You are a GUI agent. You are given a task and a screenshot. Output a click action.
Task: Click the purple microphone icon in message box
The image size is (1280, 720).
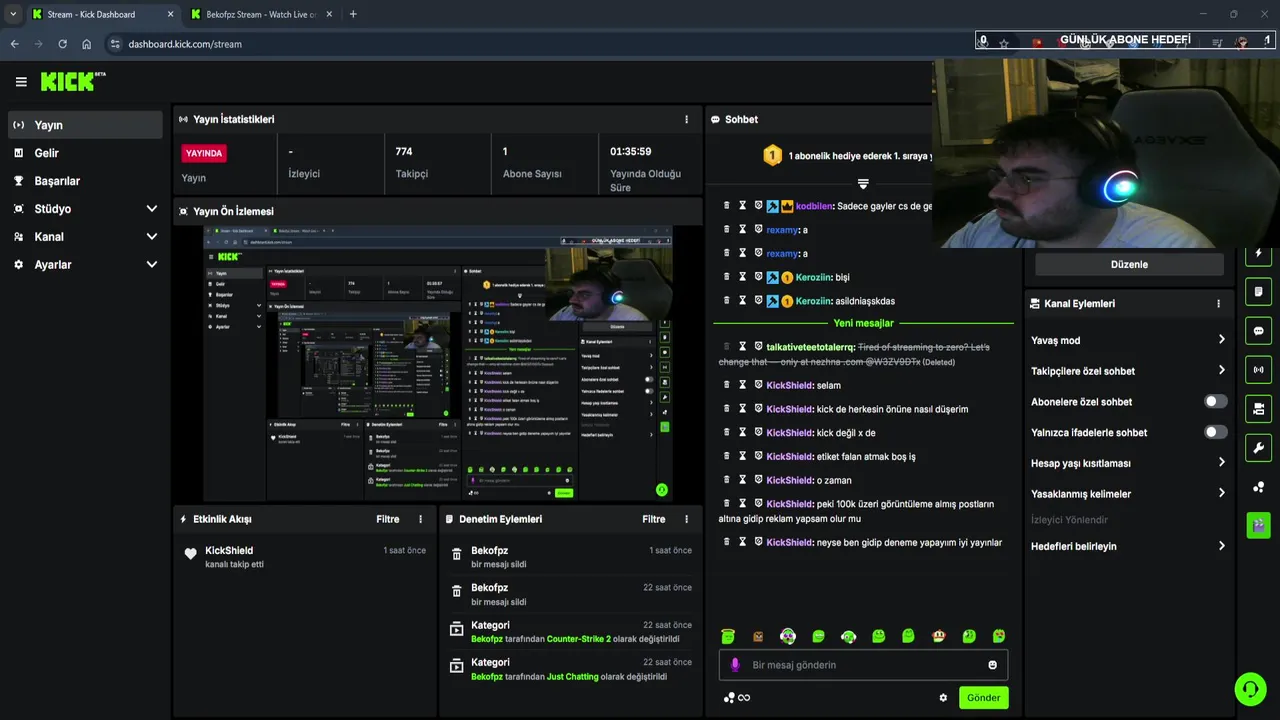(x=735, y=665)
